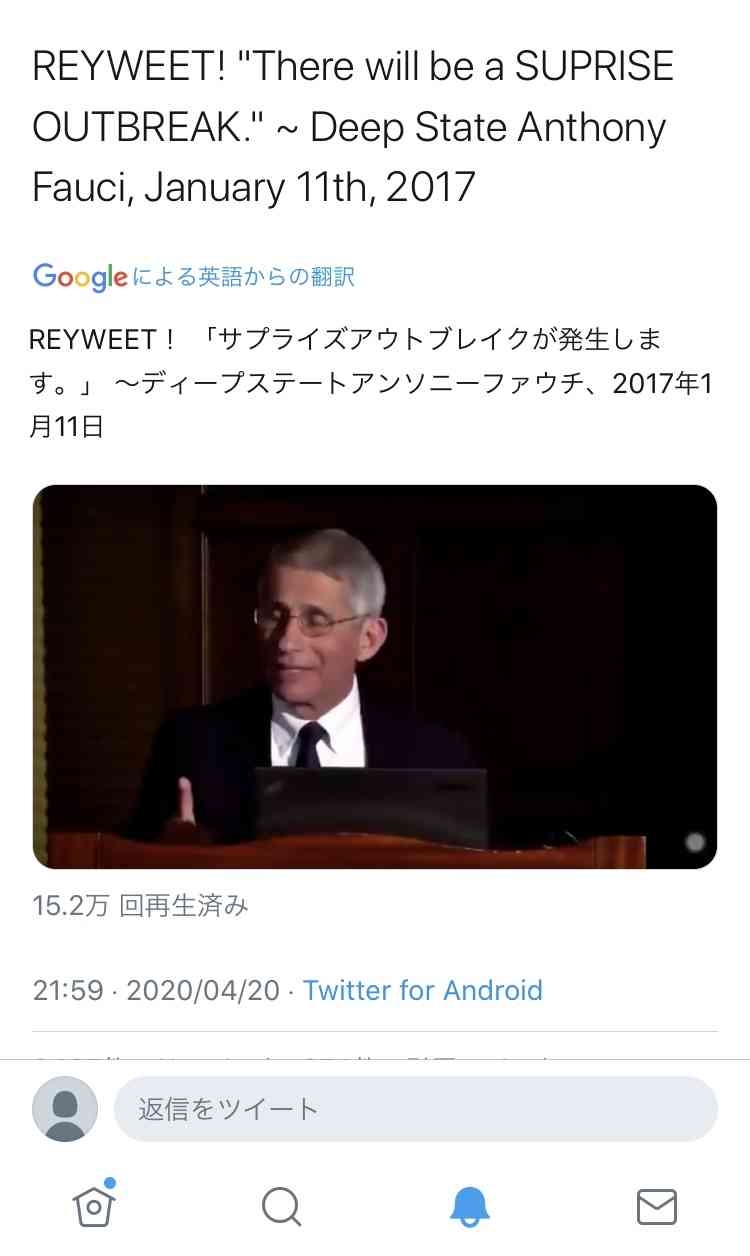
Task: Play the Anthony Fauci video
Action: tap(375, 677)
